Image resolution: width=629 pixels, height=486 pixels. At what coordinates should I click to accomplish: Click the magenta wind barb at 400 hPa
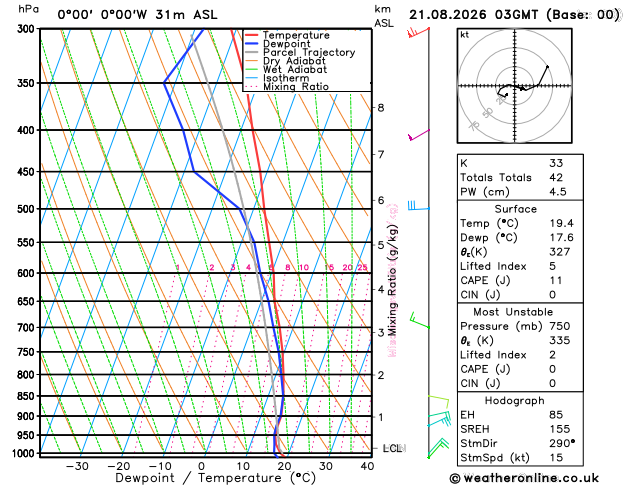(x=418, y=135)
